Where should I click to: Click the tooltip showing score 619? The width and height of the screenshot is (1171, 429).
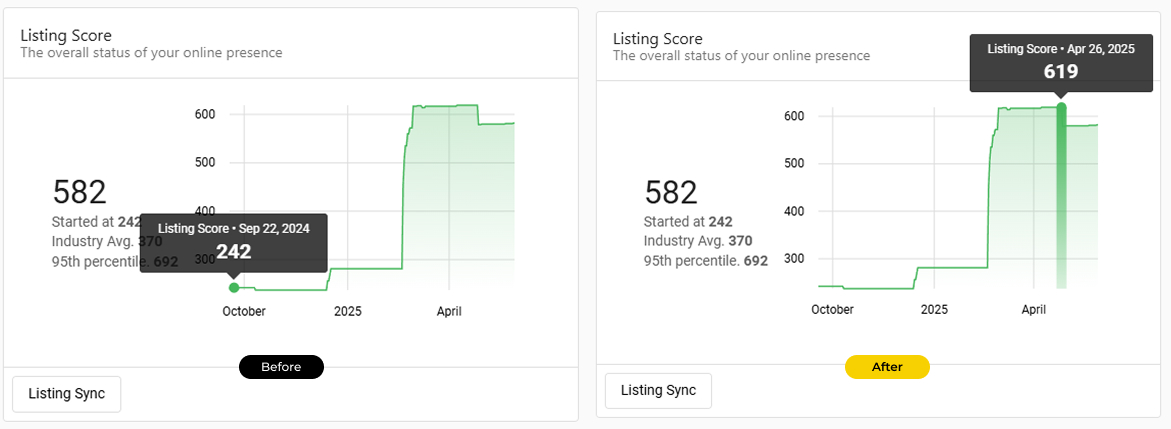tap(1061, 62)
